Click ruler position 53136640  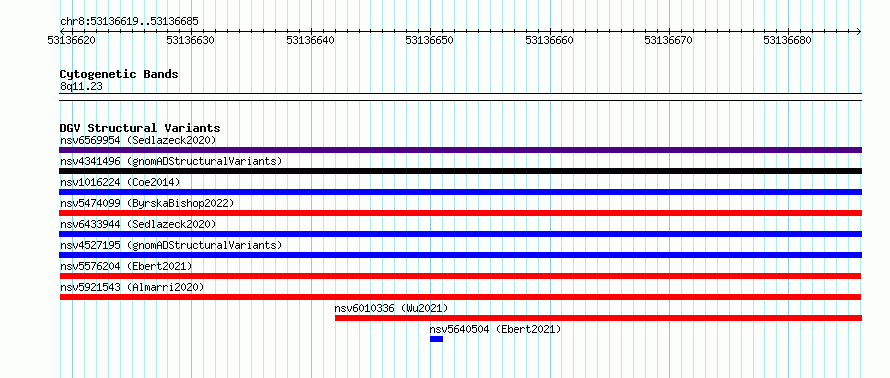coord(310,40)
